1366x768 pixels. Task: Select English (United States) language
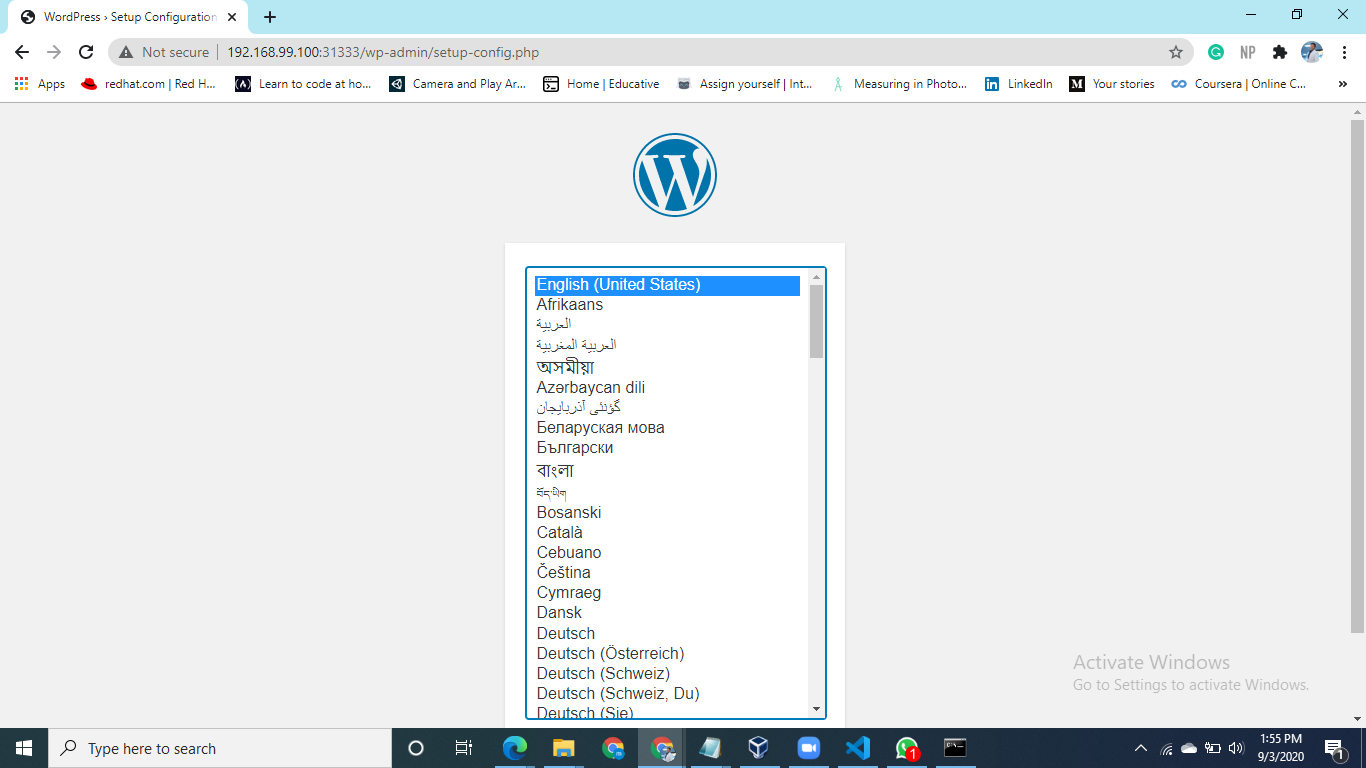click(667, 285)
